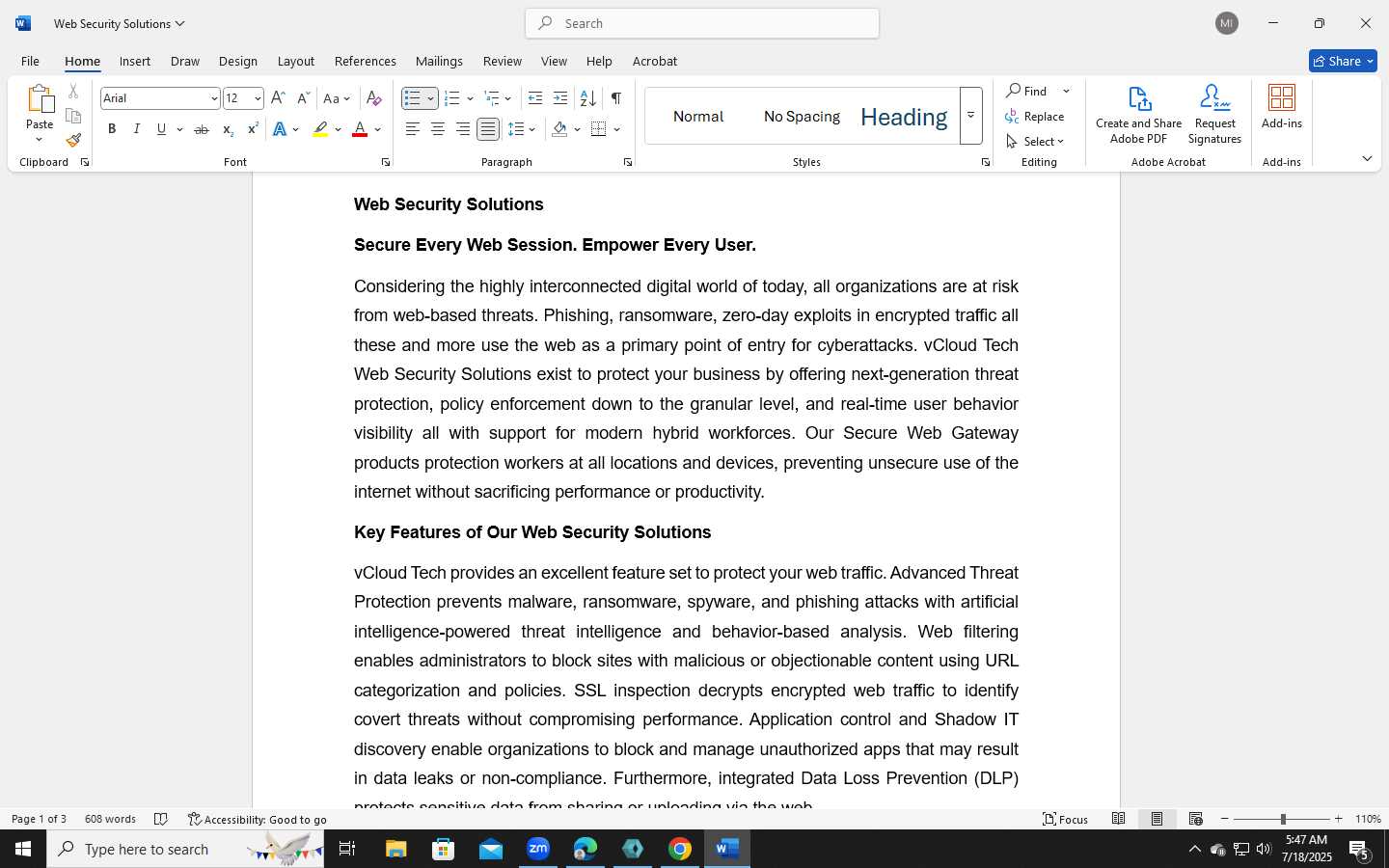Click the Create and Share Adobe PDF icon

tap(1139, 114)
